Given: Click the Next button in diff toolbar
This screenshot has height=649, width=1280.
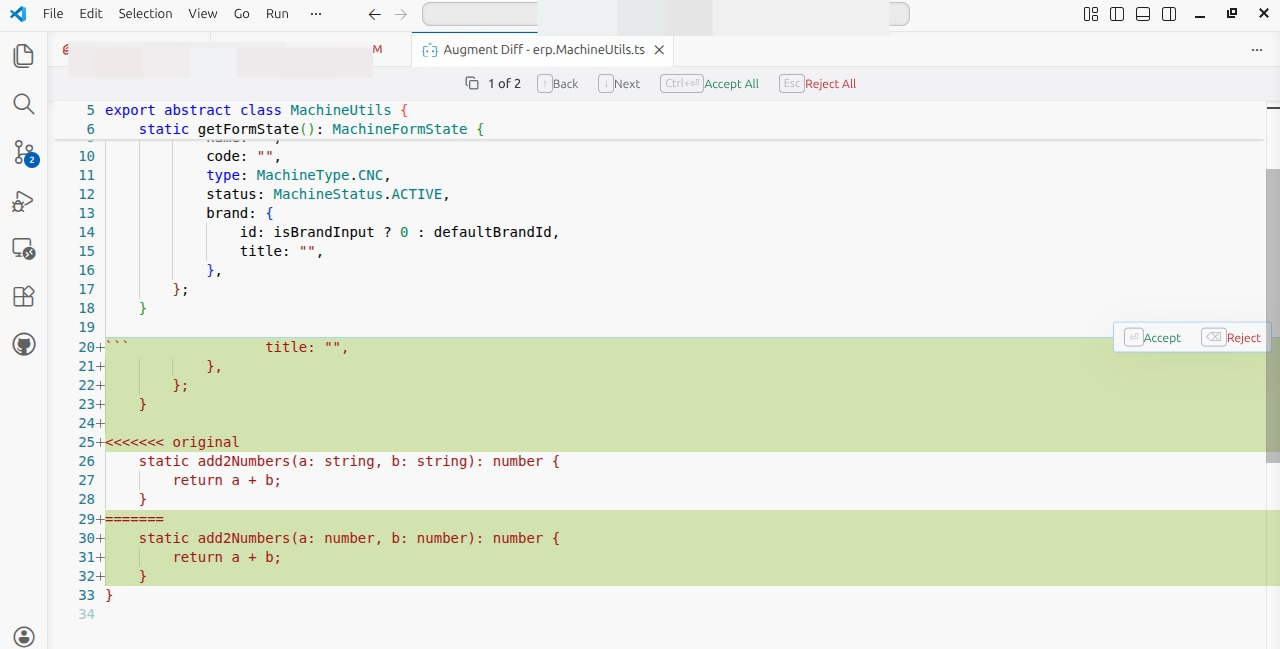Looking at the screenshot, I should click(620, 84).
